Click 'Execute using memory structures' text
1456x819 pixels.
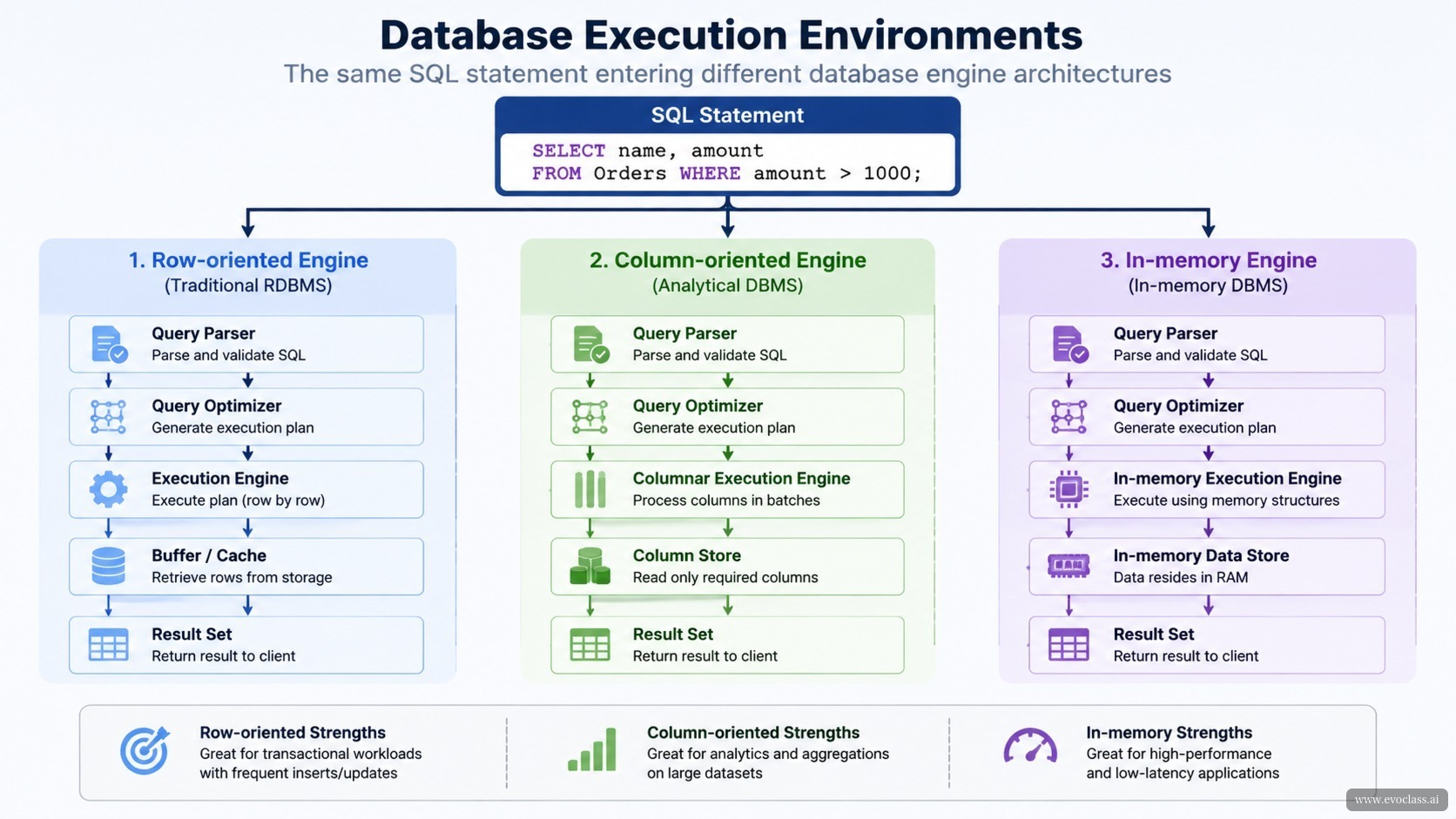(1226, 500)
